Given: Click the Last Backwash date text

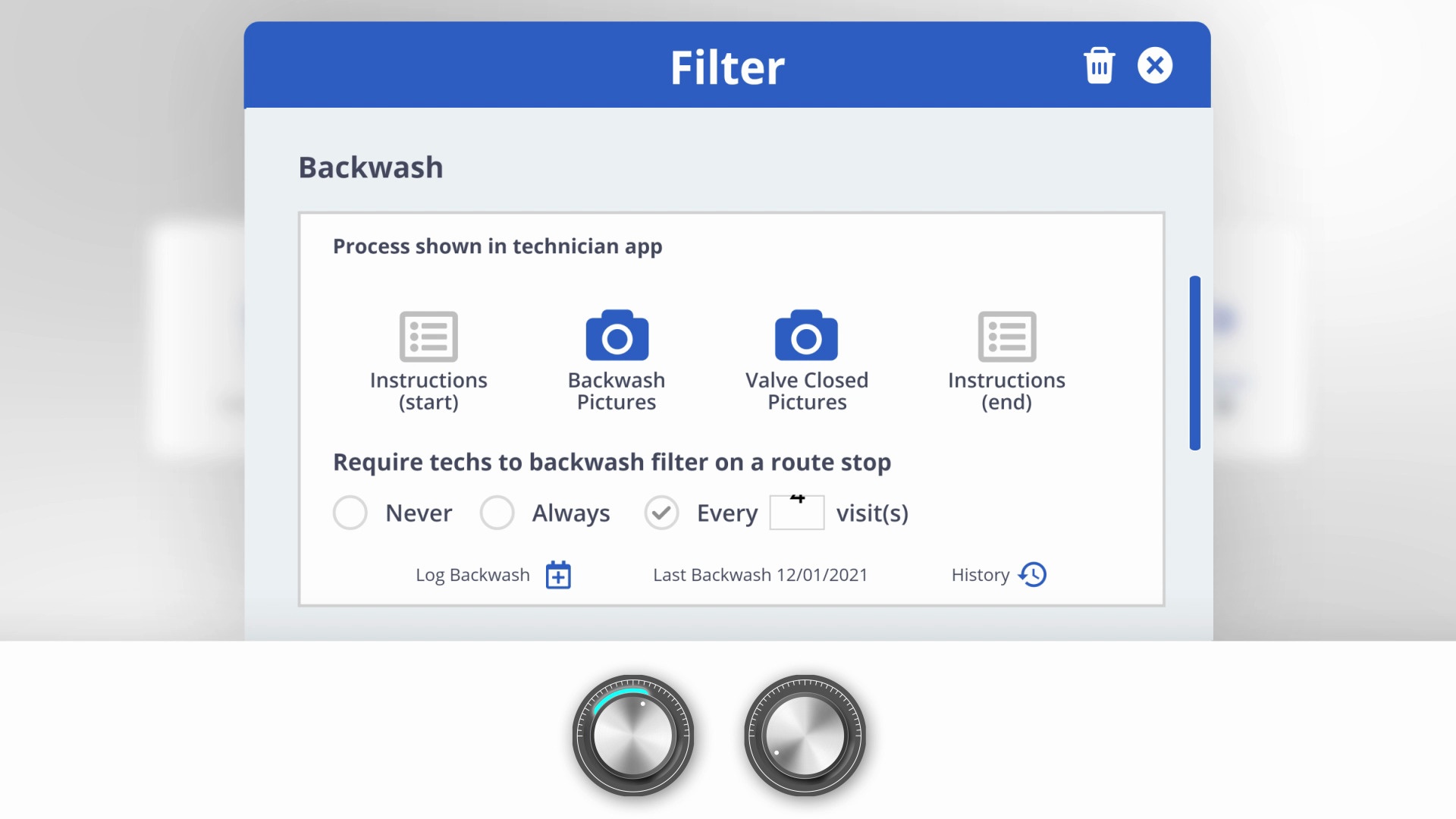Looking at the screenshot, I should click(x=760, y=575).
